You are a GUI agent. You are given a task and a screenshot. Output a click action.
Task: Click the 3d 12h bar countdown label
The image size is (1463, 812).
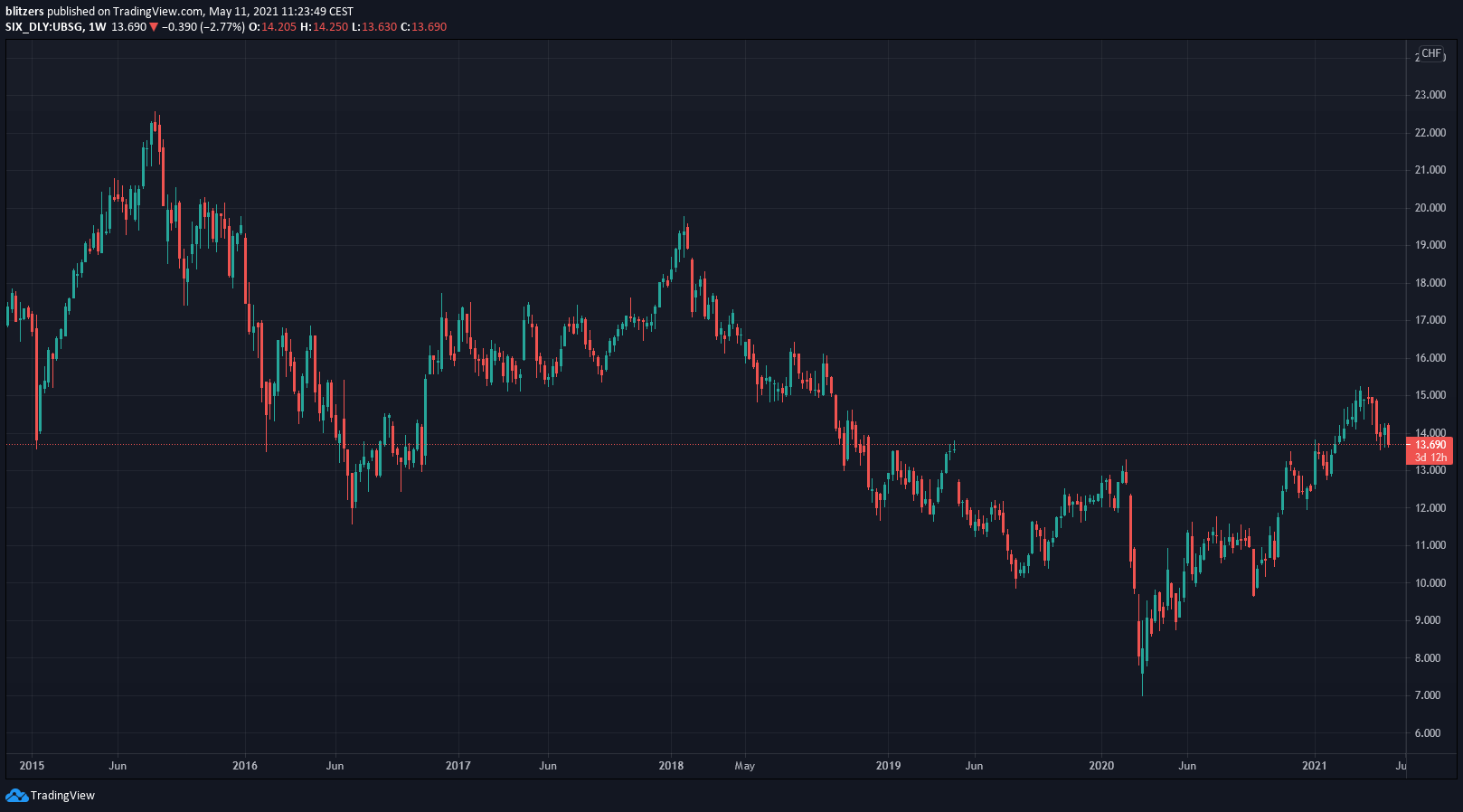pos(1430,458)
